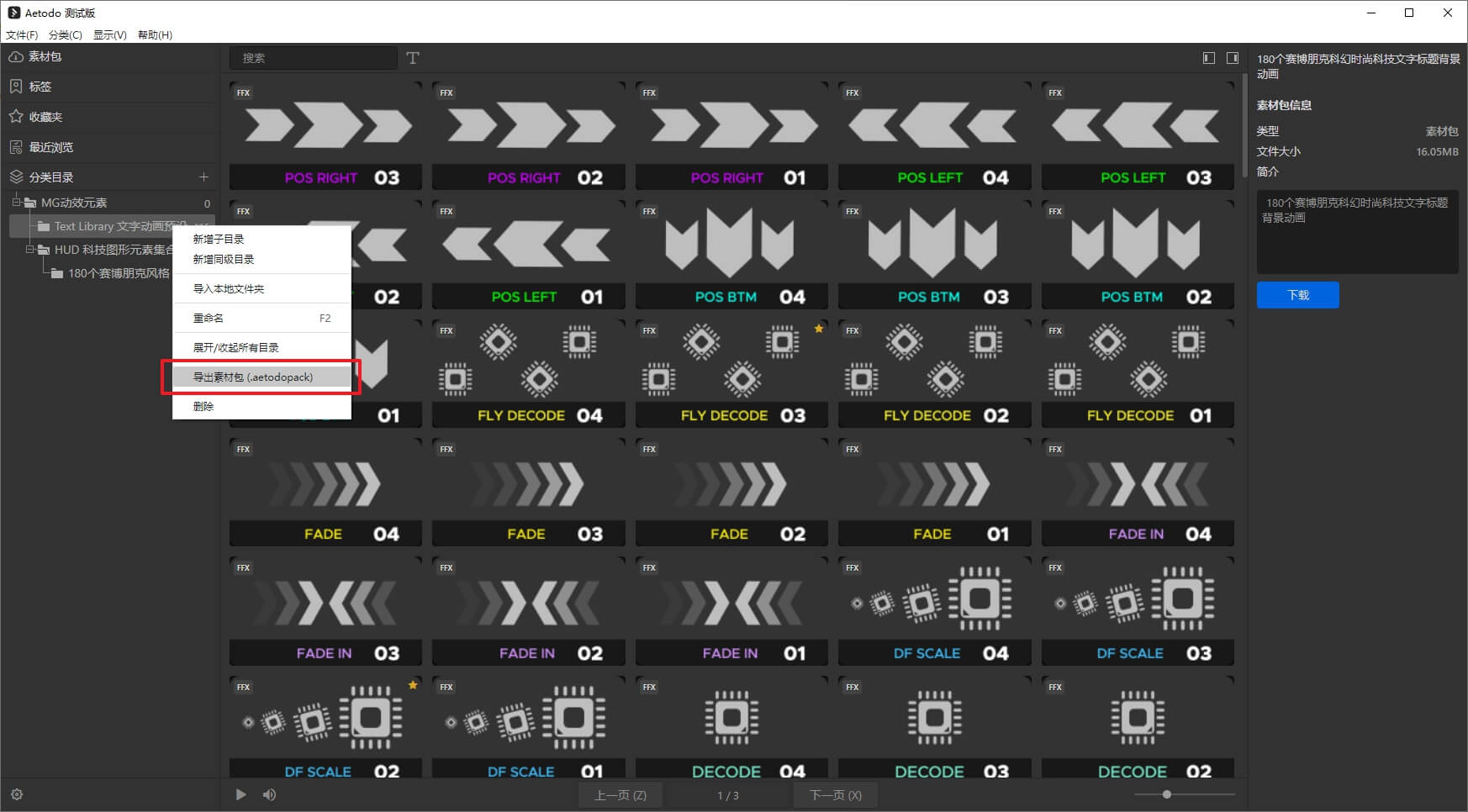Image resolution: width=1468 pixels, height=812 pixels.
Task: Select the POS LEFT 01 thumbnail
Action: pyautogui.click(x=528, y=255)
